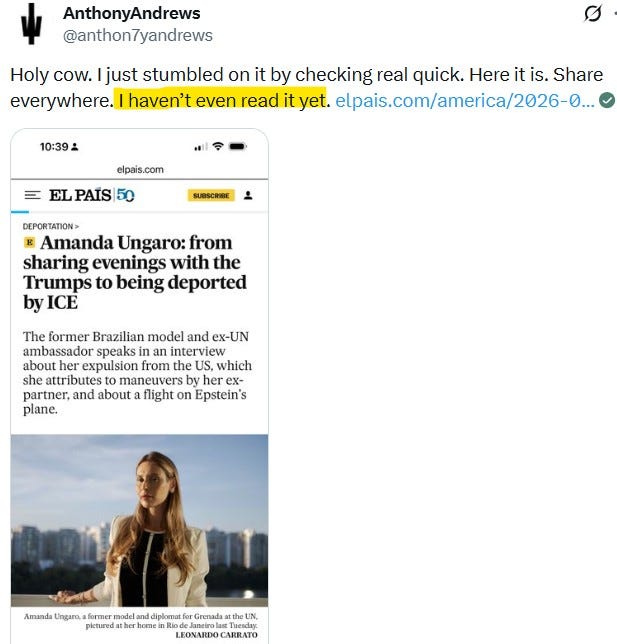Click the Amanda Ungaro article photo
617x644 pixels.
139,520
